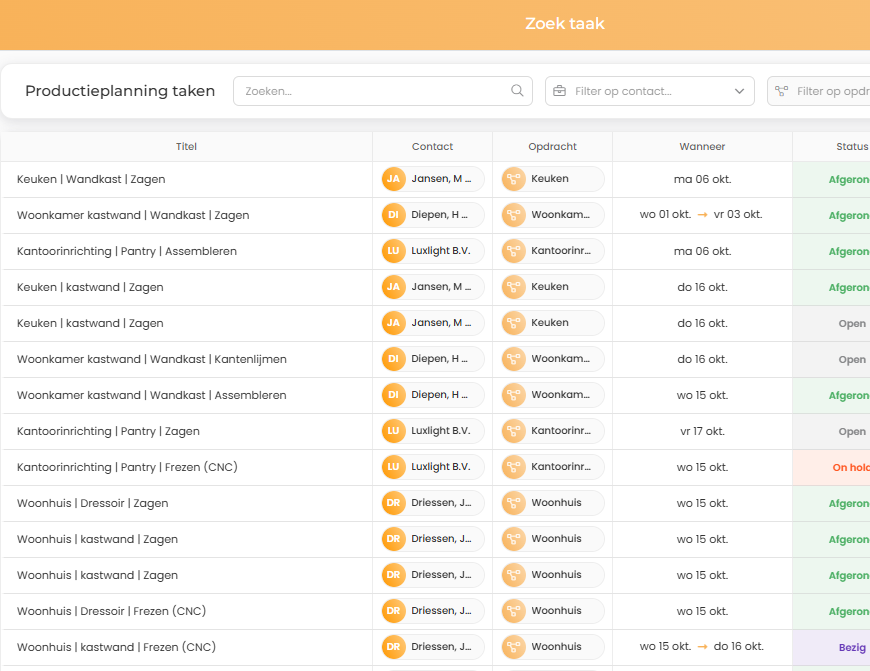Click the JA avatar in first row
Screen dimensions: 870x671
(394, 179)
